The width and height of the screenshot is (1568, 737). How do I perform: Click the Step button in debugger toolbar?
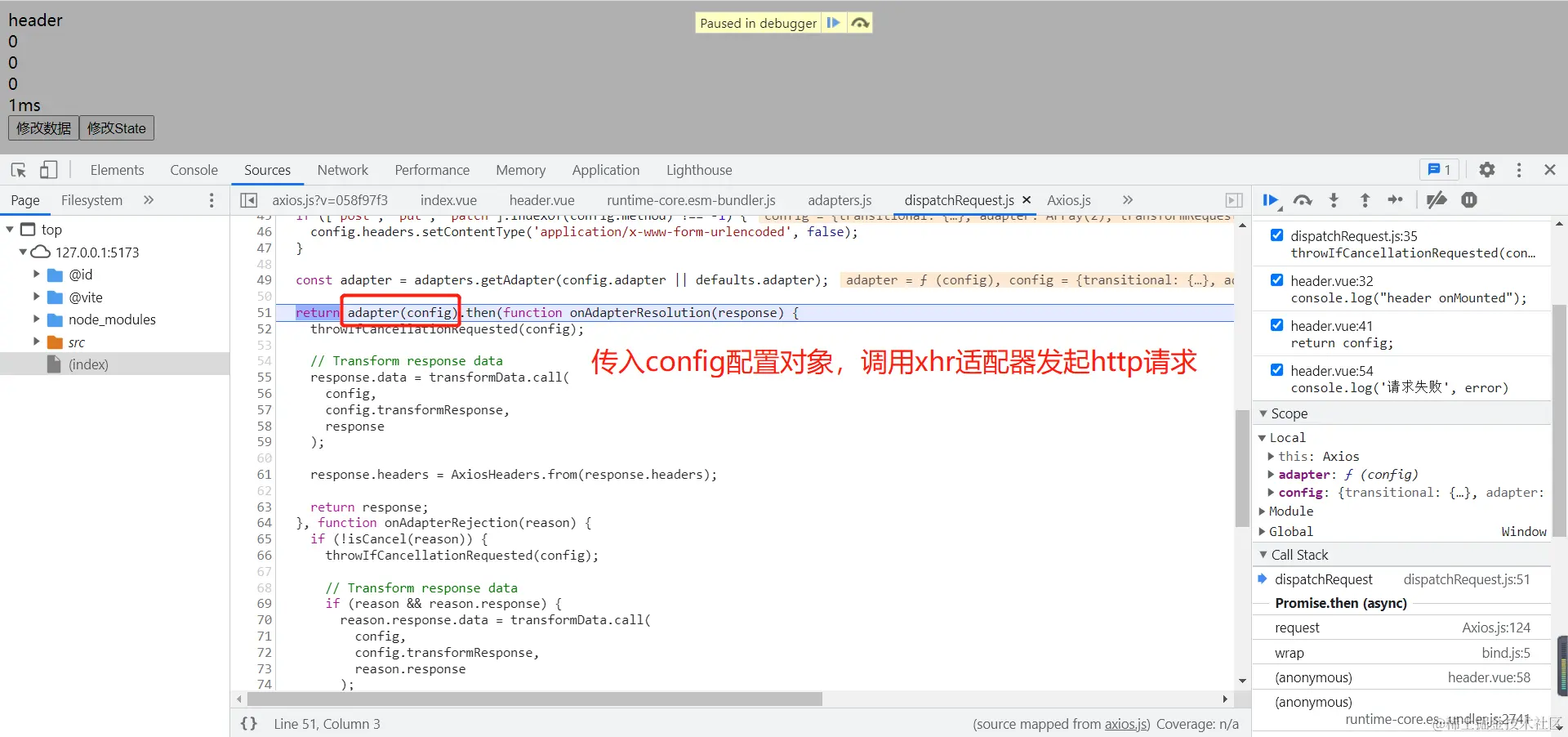coord(1396,200)
